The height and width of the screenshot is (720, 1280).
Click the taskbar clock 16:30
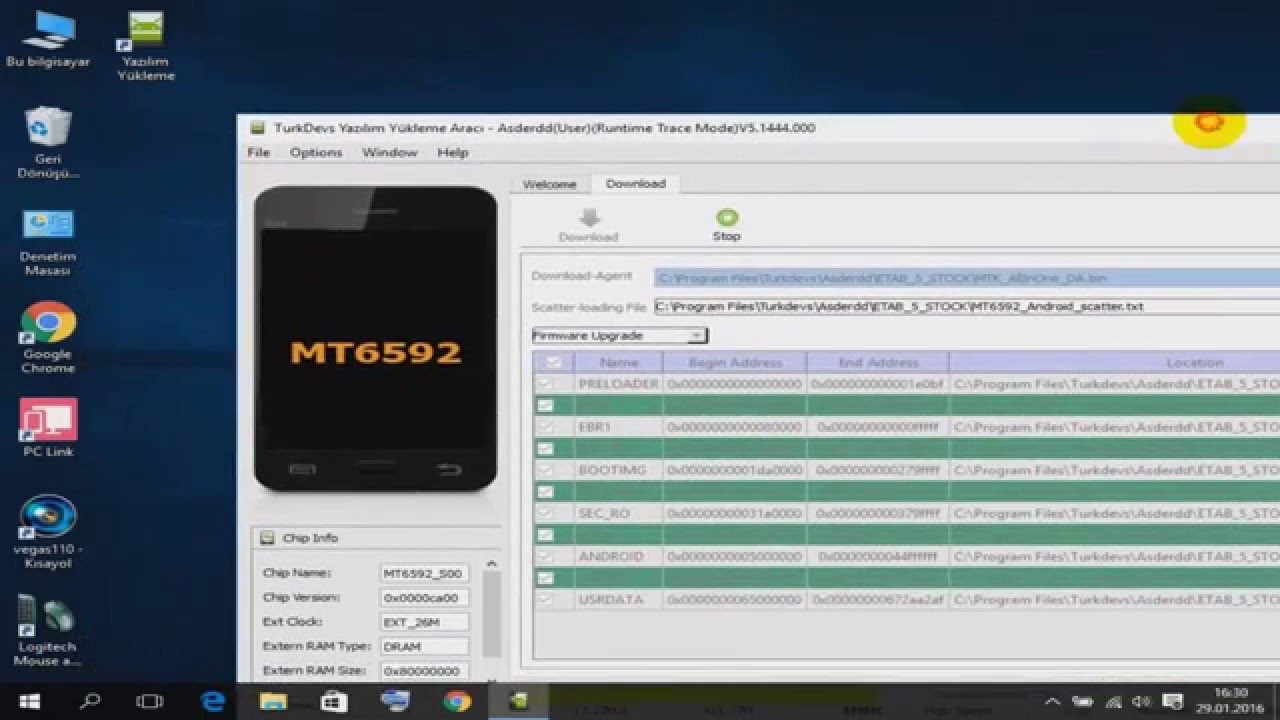pyautogui.click(x=1231, y=701)
